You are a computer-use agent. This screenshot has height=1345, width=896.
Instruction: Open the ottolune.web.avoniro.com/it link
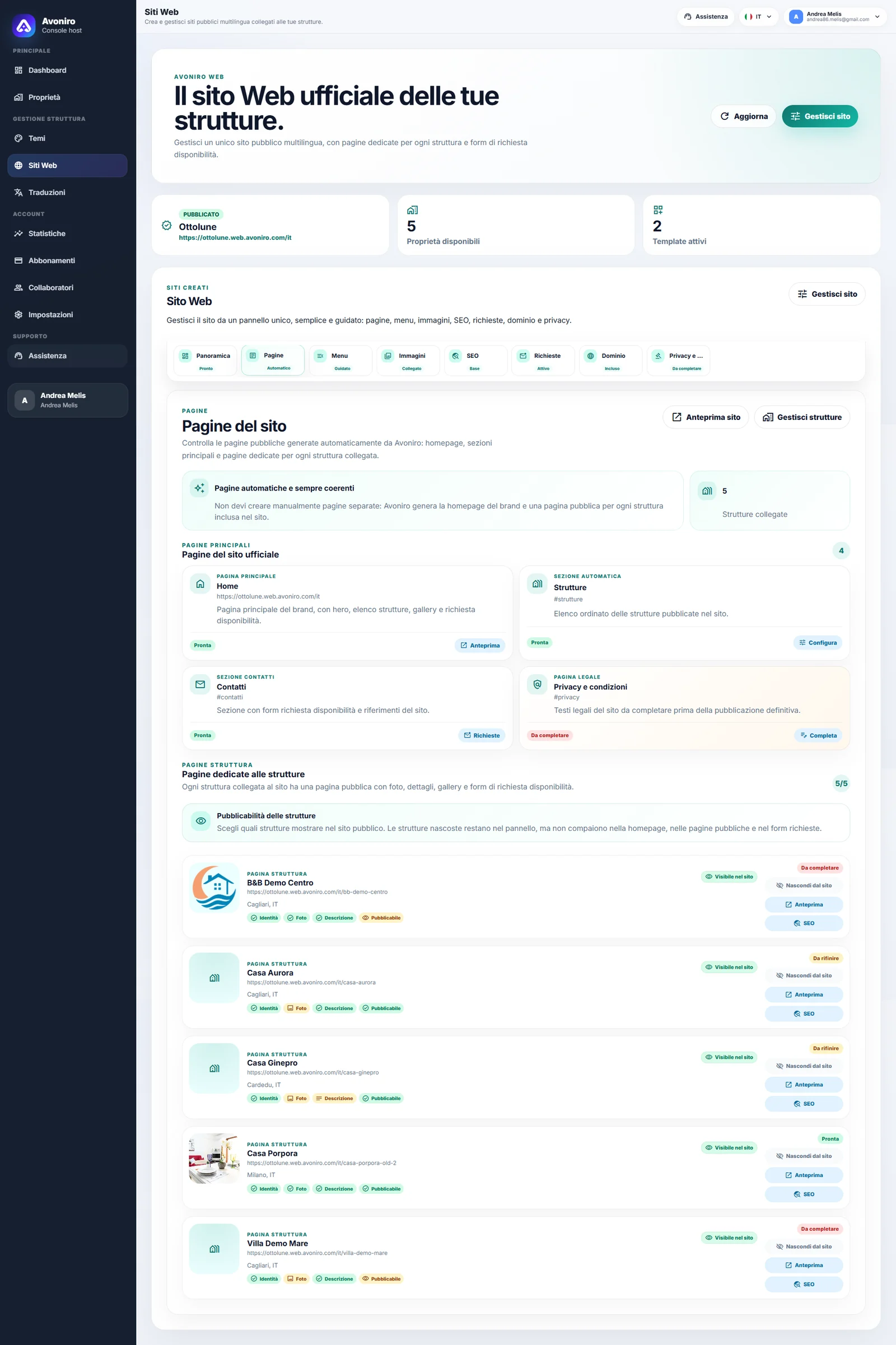coord(235,237)
